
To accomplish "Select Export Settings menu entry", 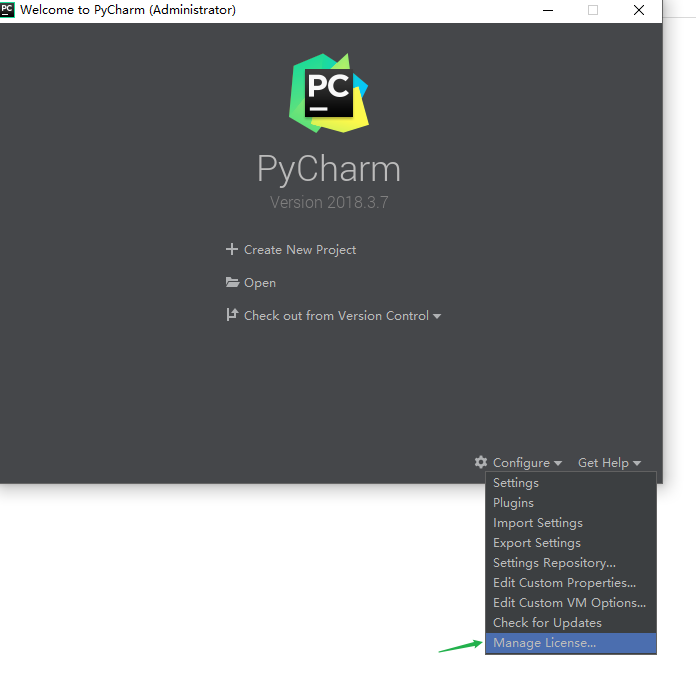I will point(570,543).
